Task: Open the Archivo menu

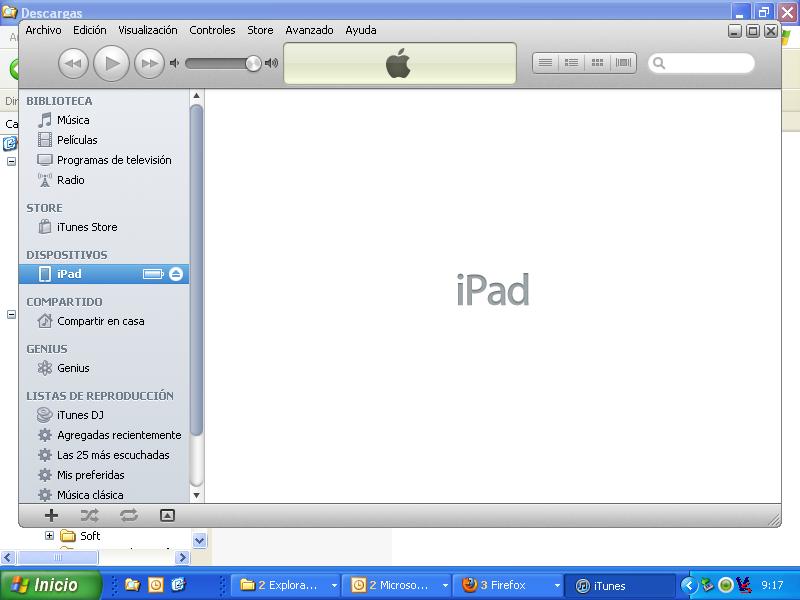Action: (43, 30)
